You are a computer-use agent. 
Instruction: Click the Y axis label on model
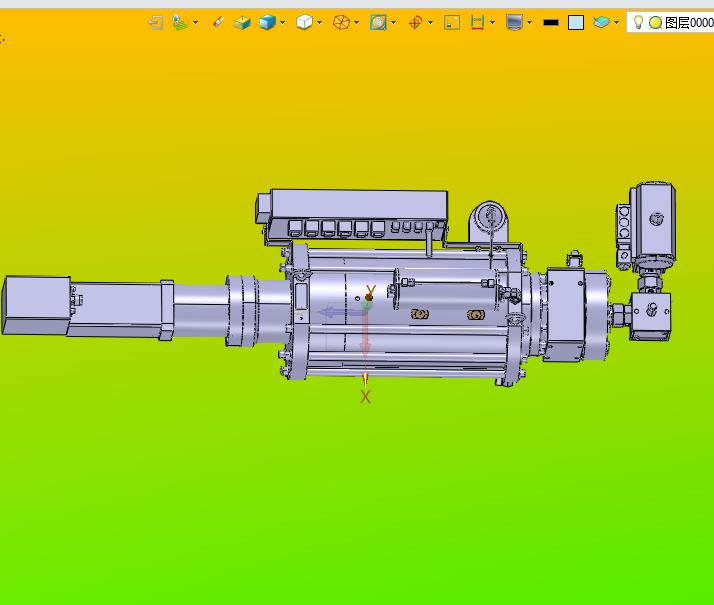(x=371, y=291)
